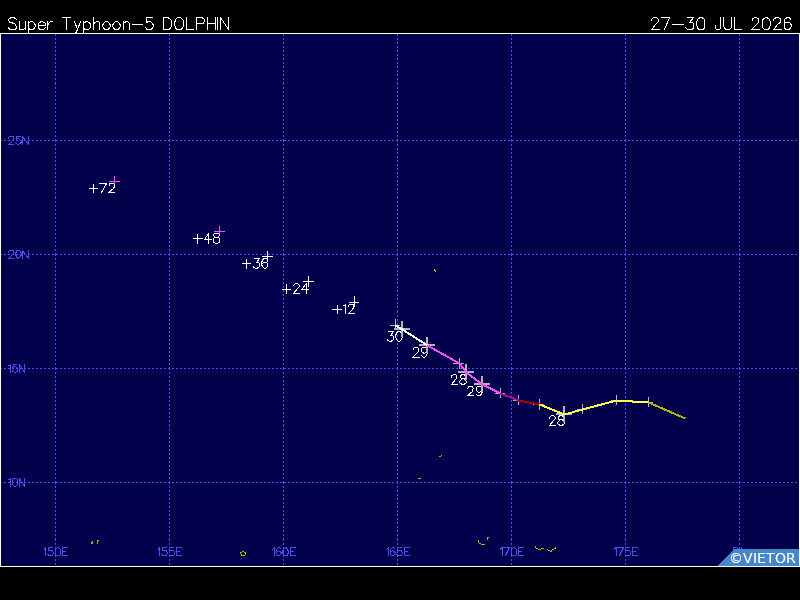Click the +72 forecast position marker
Image resolution: width=800 pixels, height=600 pixels.
tap(115, 181)
